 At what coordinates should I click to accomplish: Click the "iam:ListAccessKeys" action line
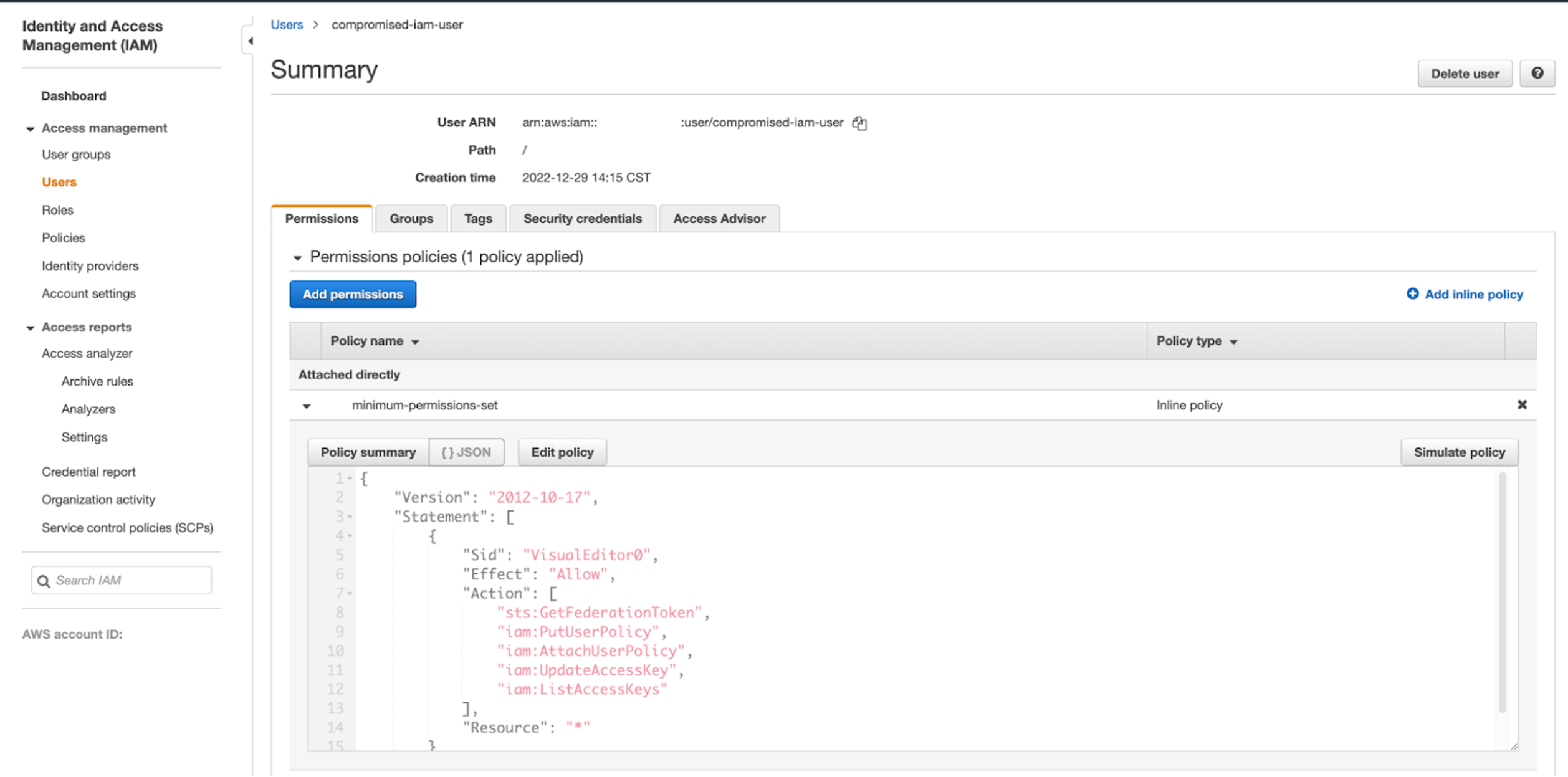pyautogui.click(x=582, y=690)
